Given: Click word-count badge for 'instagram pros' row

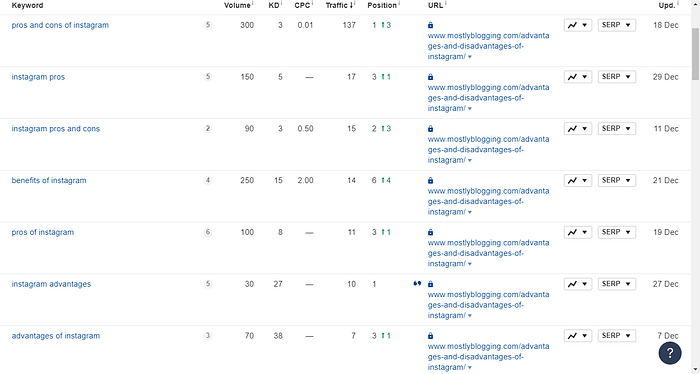Looking at the screenshot, I should [x=208, y=77].
